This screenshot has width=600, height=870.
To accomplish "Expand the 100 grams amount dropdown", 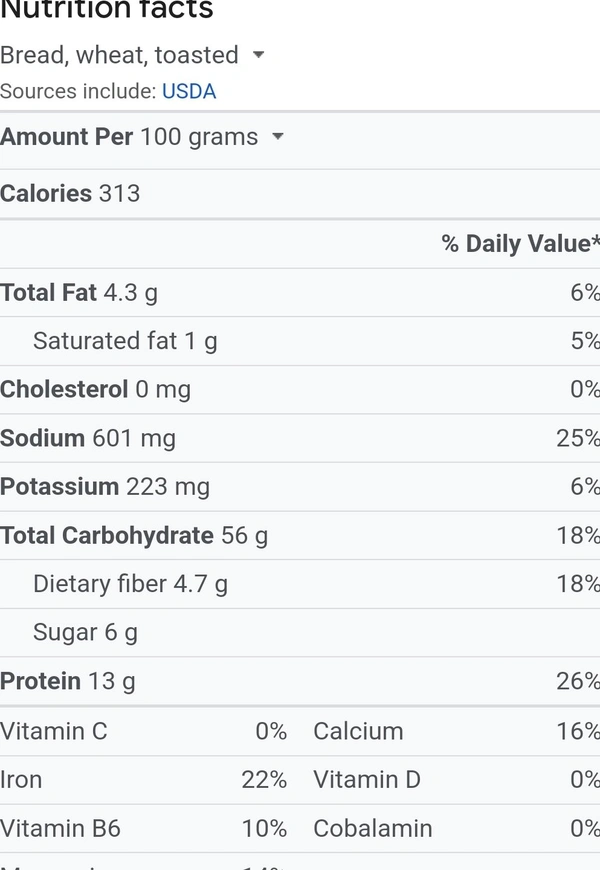I will click(x=278, y=137).
